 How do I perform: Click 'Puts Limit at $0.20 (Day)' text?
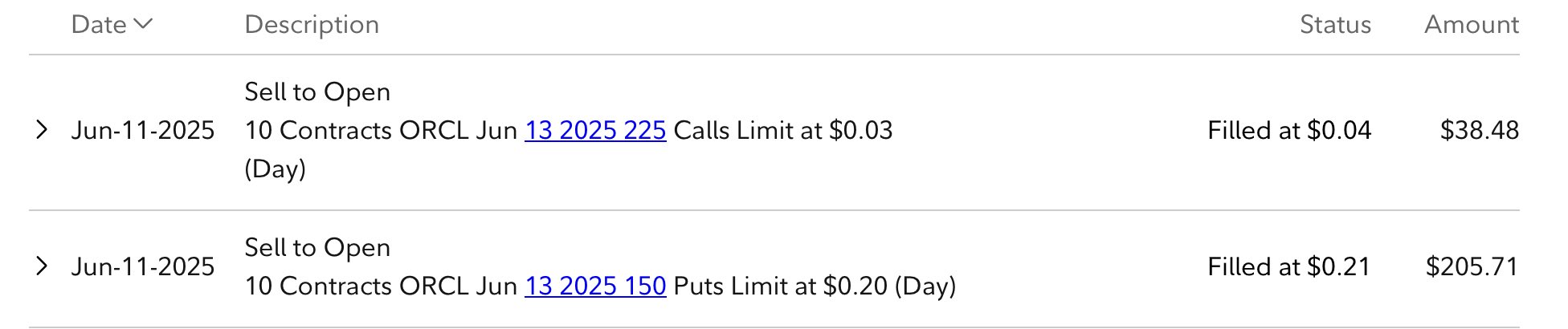point(815,286)
